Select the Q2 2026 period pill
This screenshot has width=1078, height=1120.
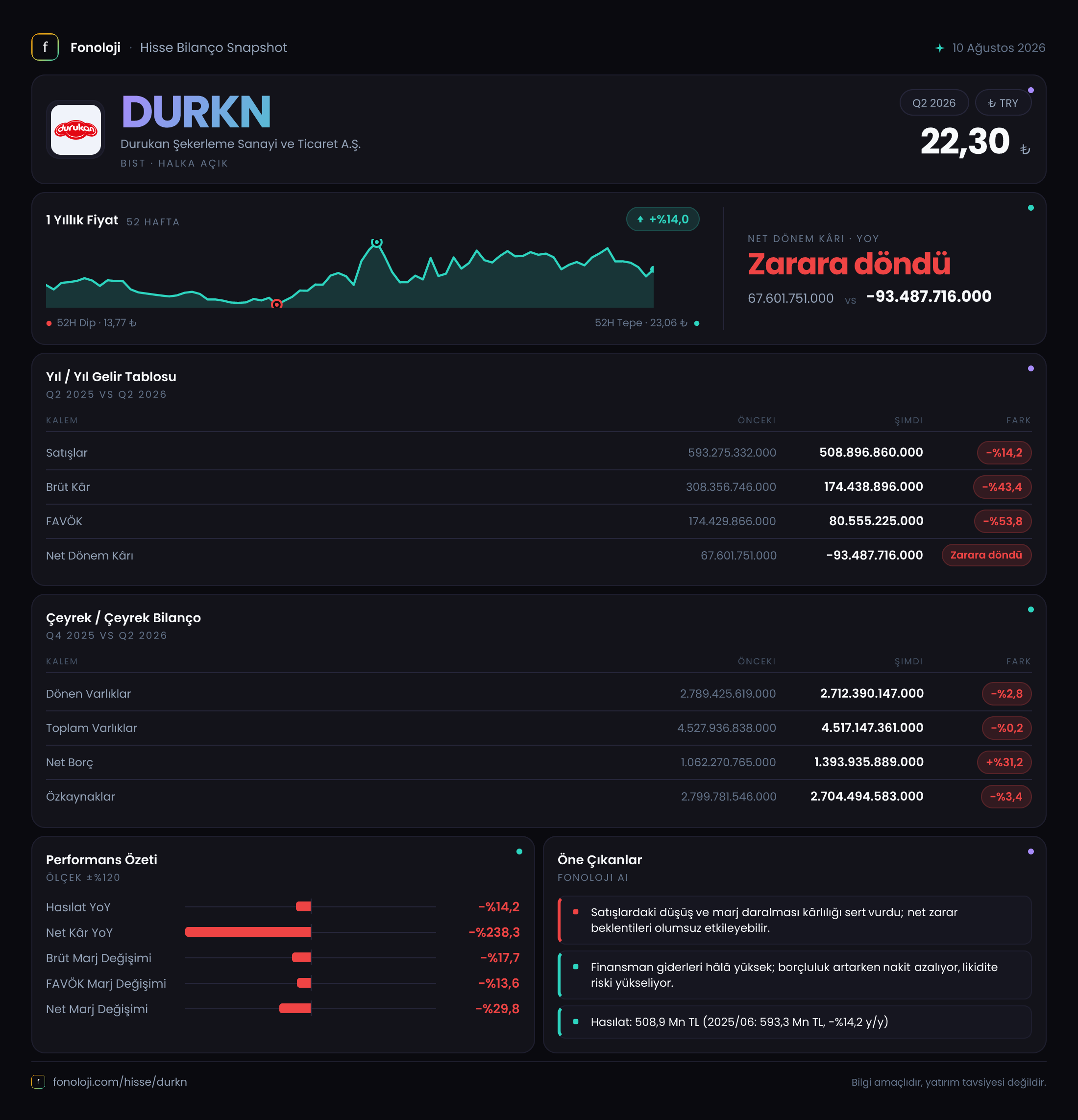tap(934, 103)
